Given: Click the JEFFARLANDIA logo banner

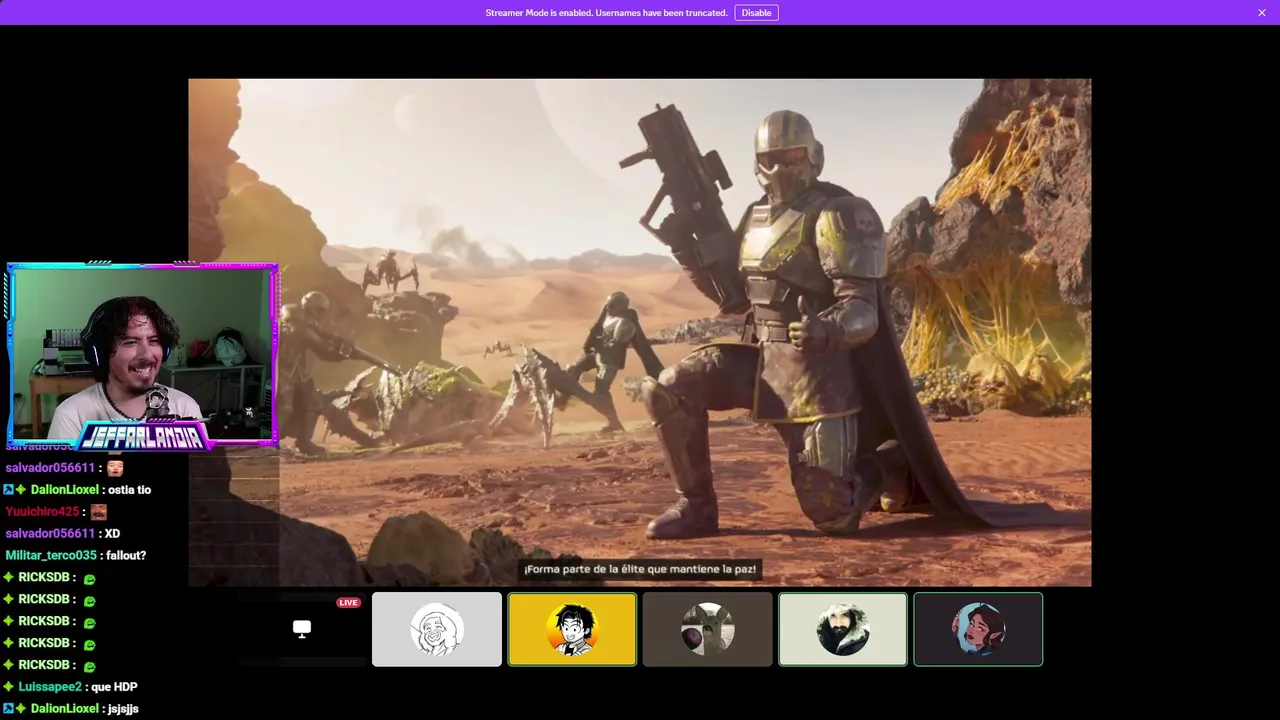Looking at the screenshot, I should [145, 435].
